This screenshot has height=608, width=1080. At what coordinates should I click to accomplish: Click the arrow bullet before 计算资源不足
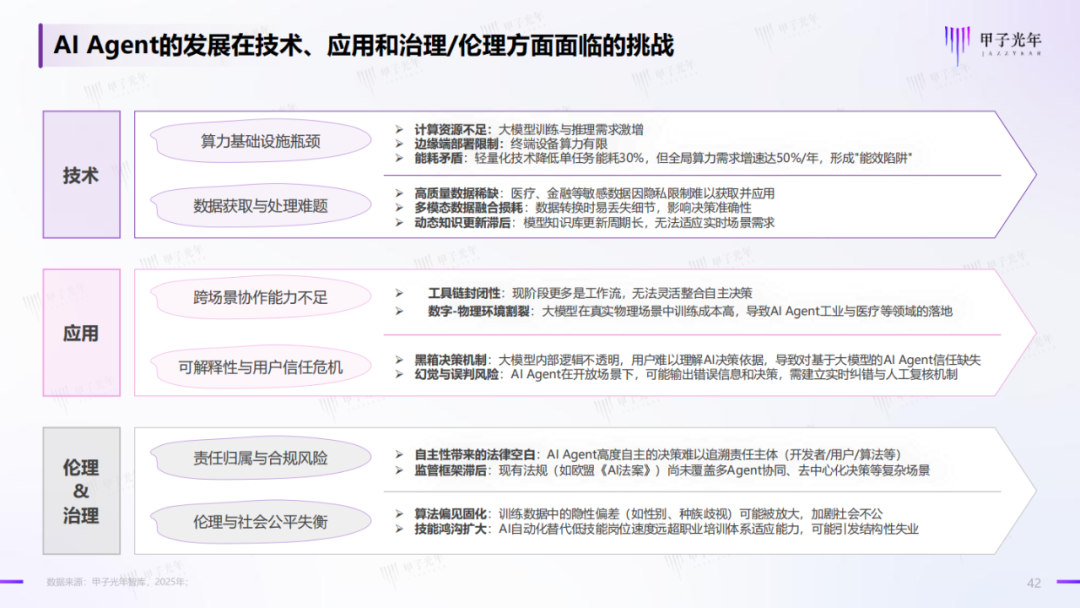click(x=399, y=129)
